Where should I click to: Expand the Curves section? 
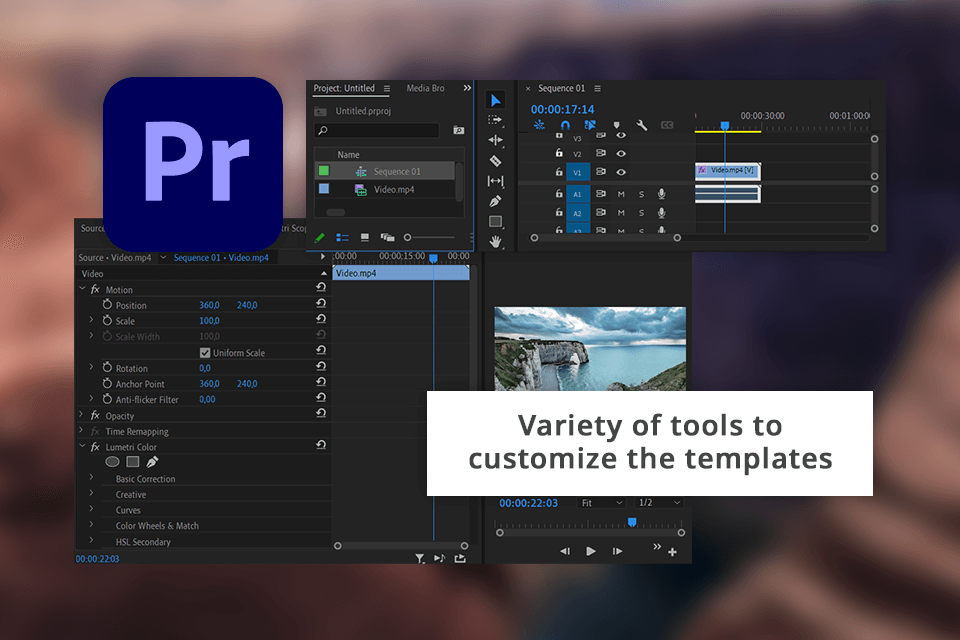point(91,508)
